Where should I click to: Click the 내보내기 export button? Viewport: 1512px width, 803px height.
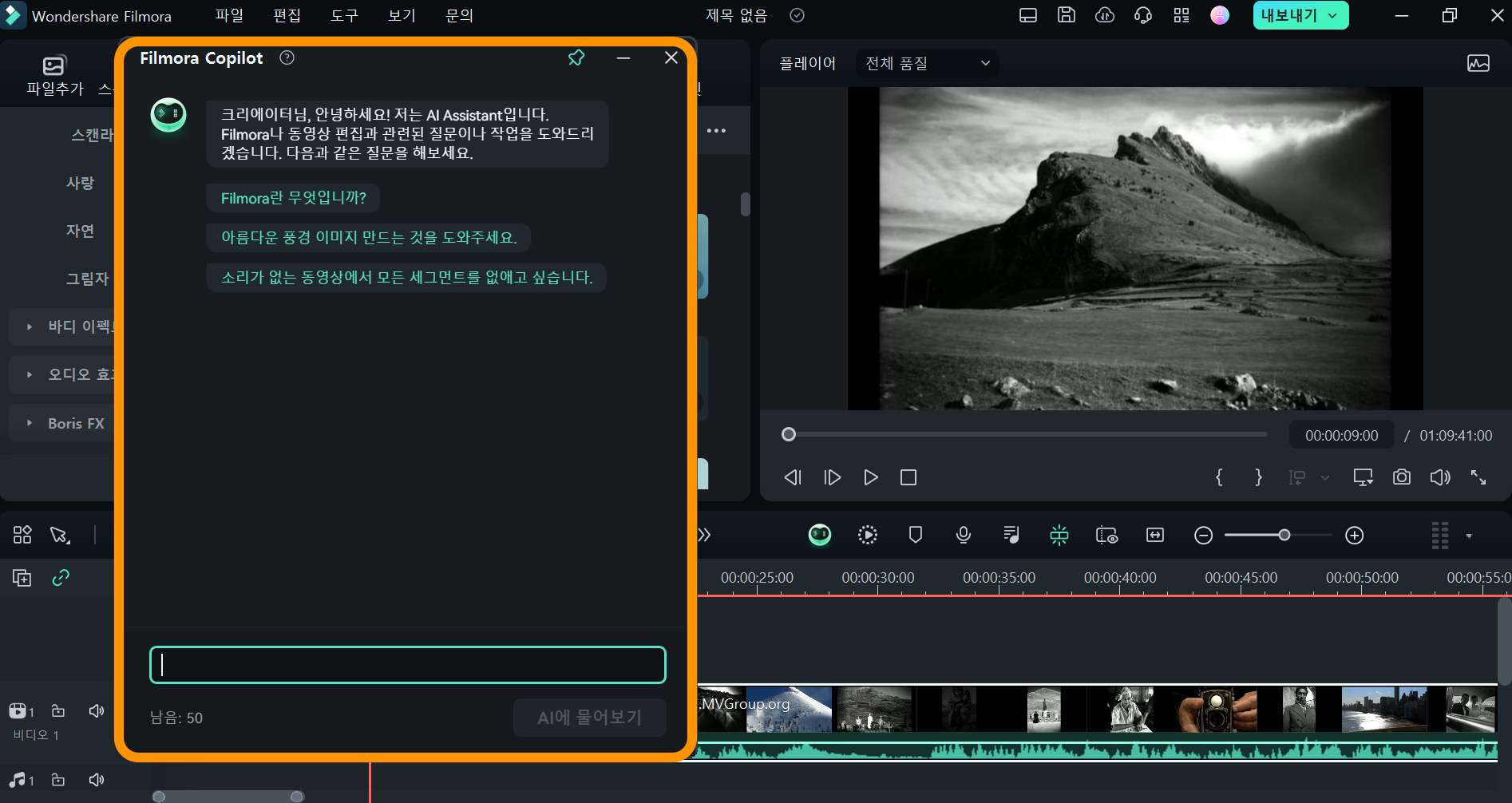[1300, 15]
